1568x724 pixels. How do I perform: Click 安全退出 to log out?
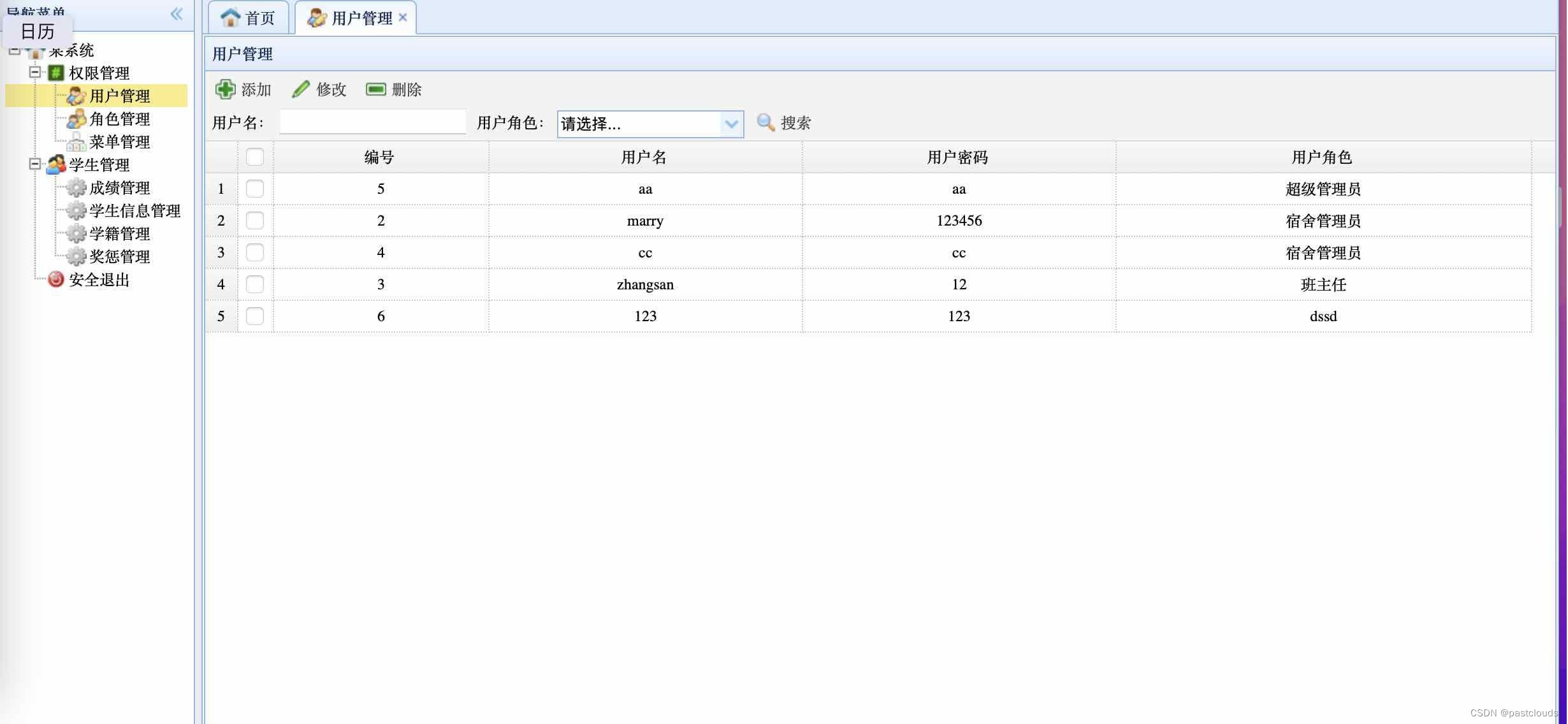(99, 279)
